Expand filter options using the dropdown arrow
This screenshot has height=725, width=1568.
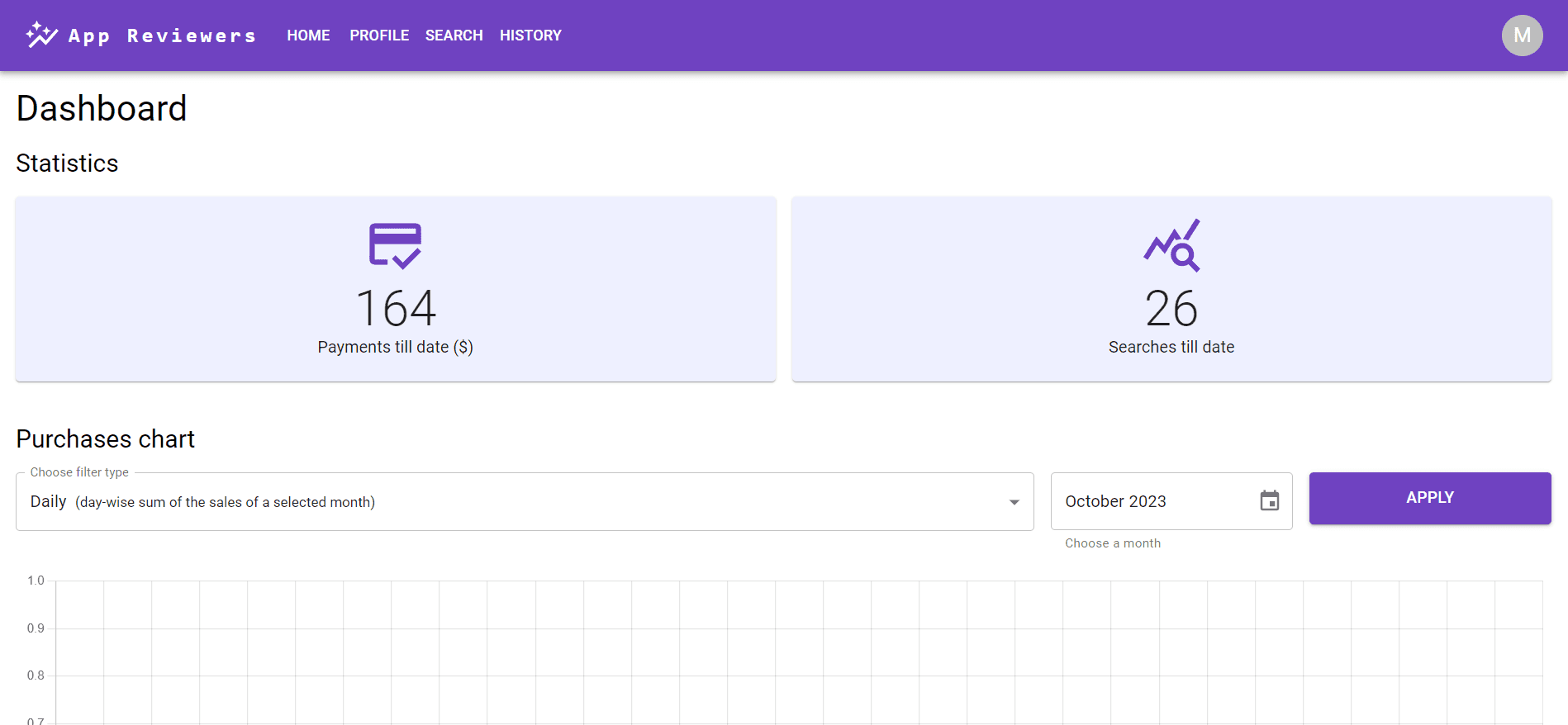tap(1014, 502)
